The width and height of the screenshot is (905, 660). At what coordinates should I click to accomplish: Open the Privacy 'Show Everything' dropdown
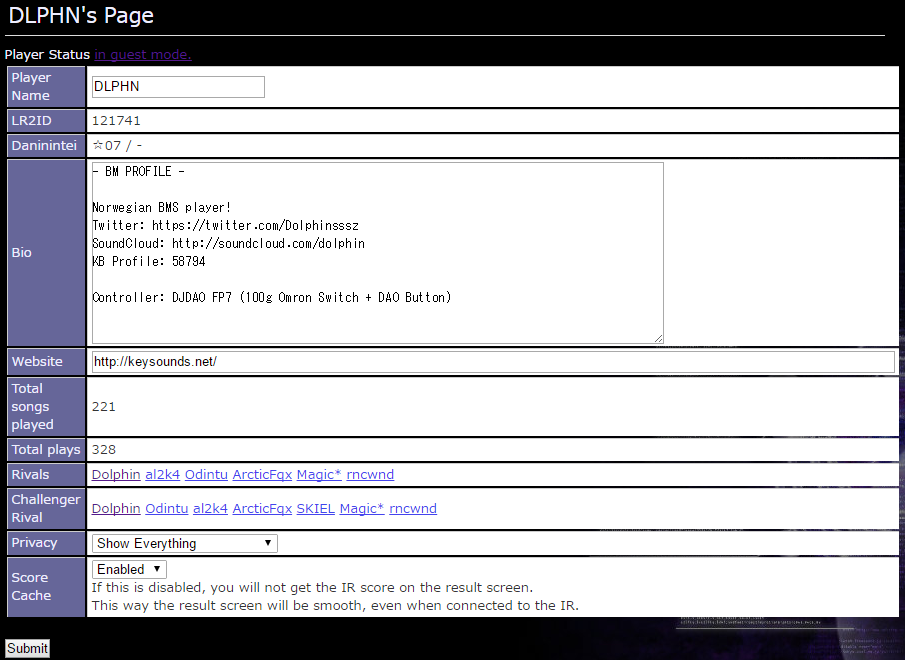[x=184, y=543]
